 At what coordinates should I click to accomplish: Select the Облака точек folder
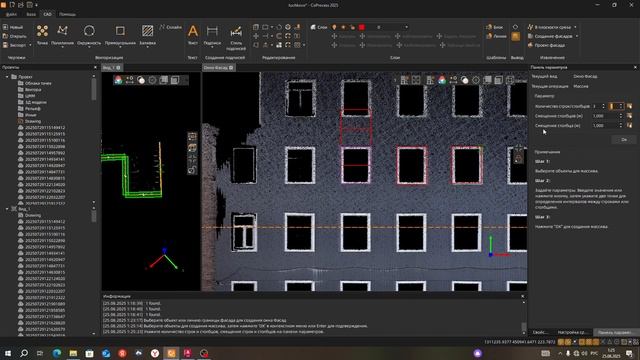(38, 83)
